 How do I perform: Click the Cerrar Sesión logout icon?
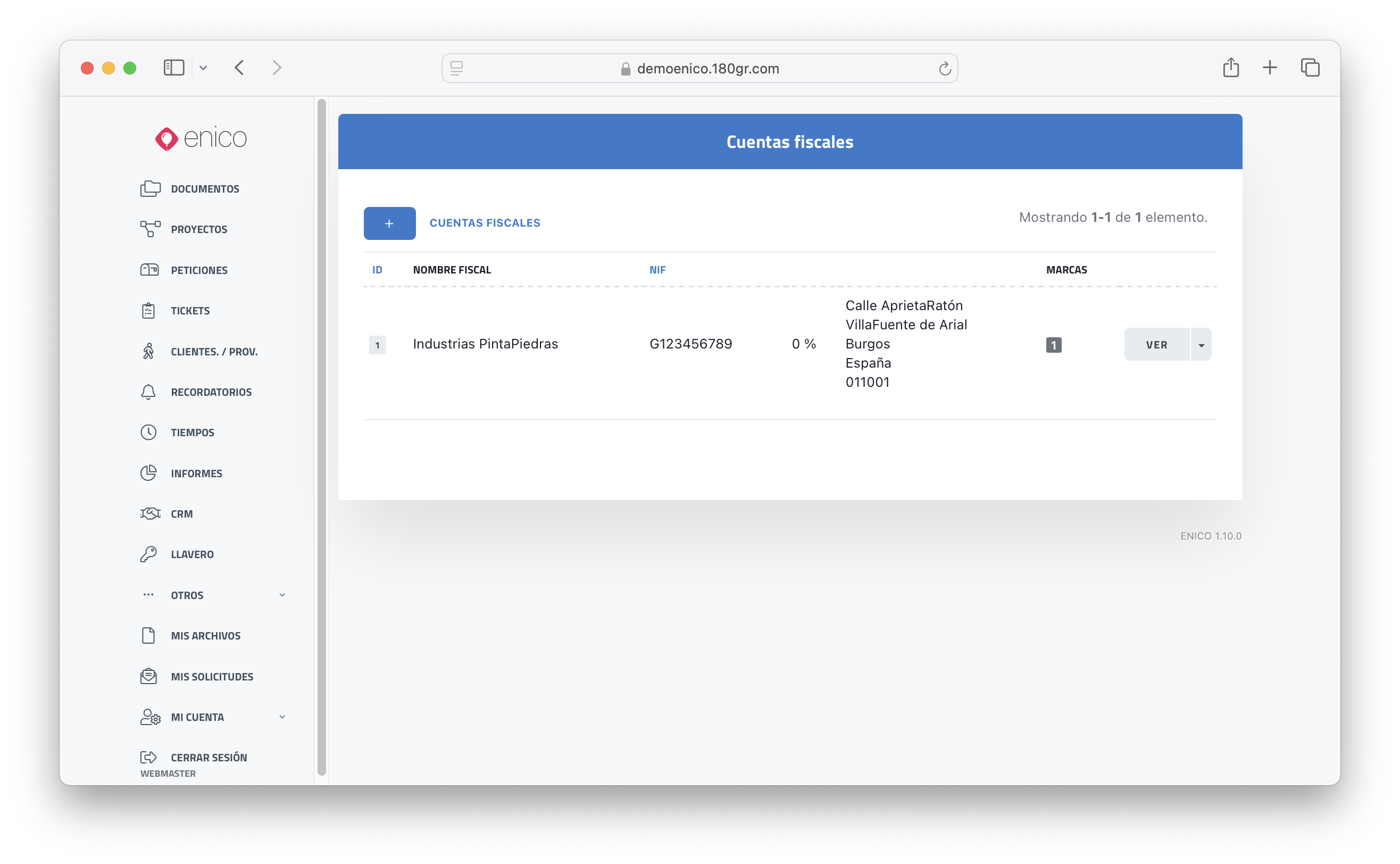(x=148, y=757)
